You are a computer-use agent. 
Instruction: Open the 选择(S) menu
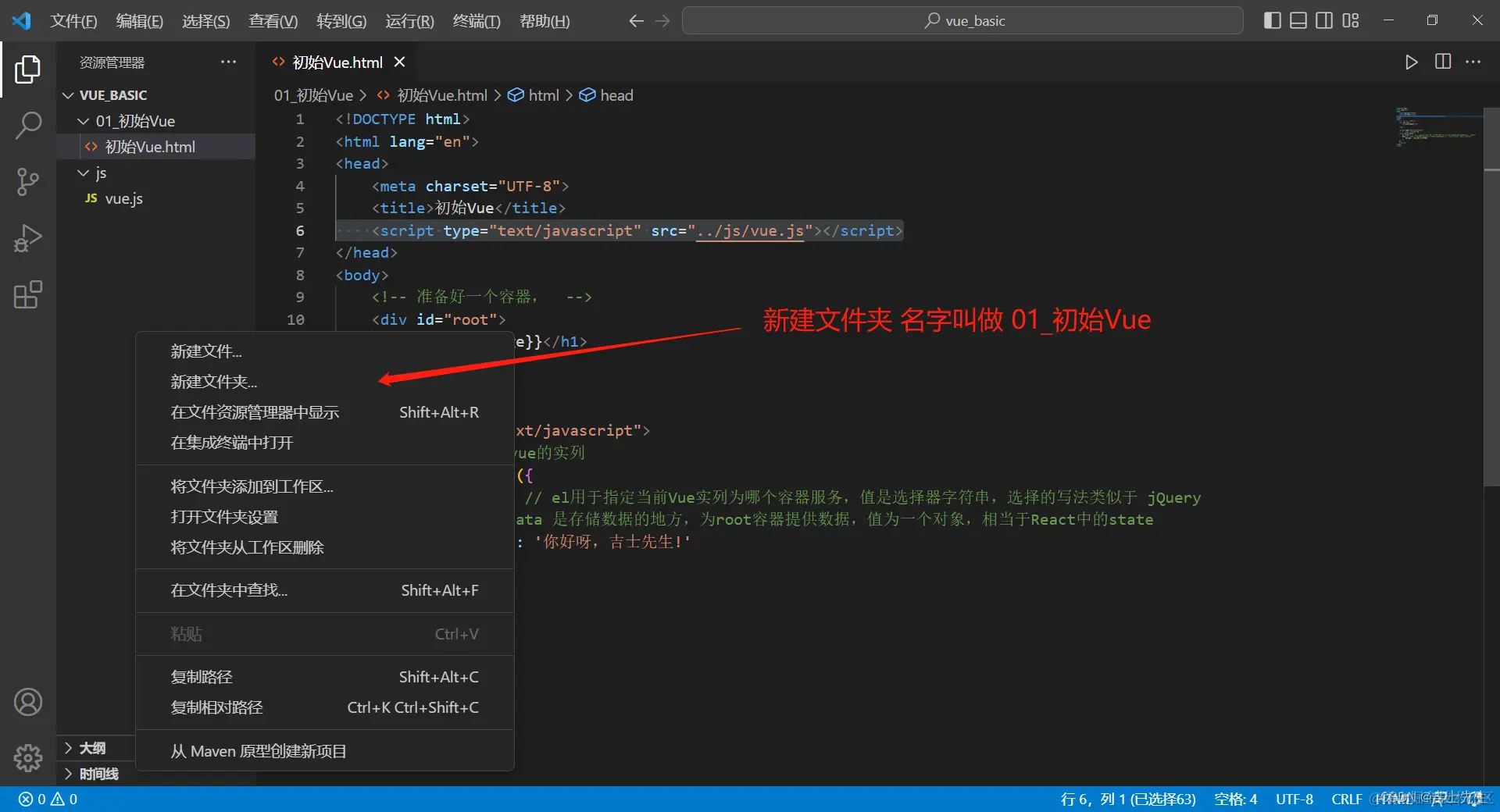(x=206, y=21)
